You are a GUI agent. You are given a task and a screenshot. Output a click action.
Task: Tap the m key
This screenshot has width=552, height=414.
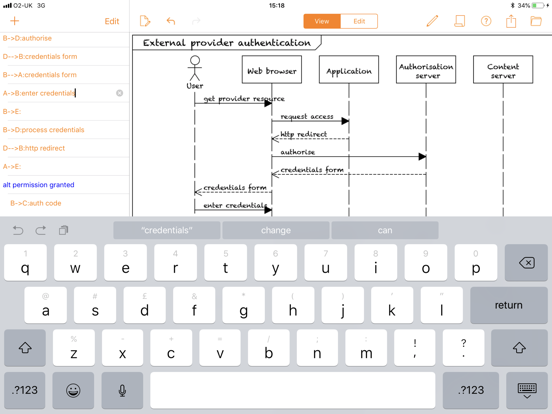pyautogui.click(x=366, y=348)
